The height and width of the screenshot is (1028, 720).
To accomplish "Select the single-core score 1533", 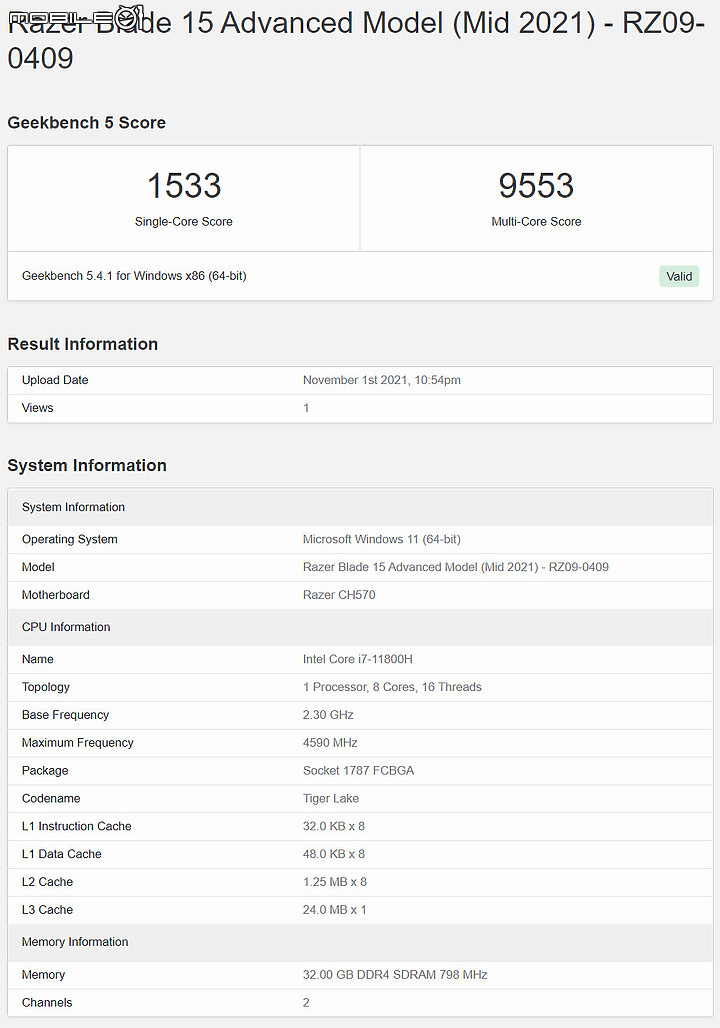I will point(184,186).
